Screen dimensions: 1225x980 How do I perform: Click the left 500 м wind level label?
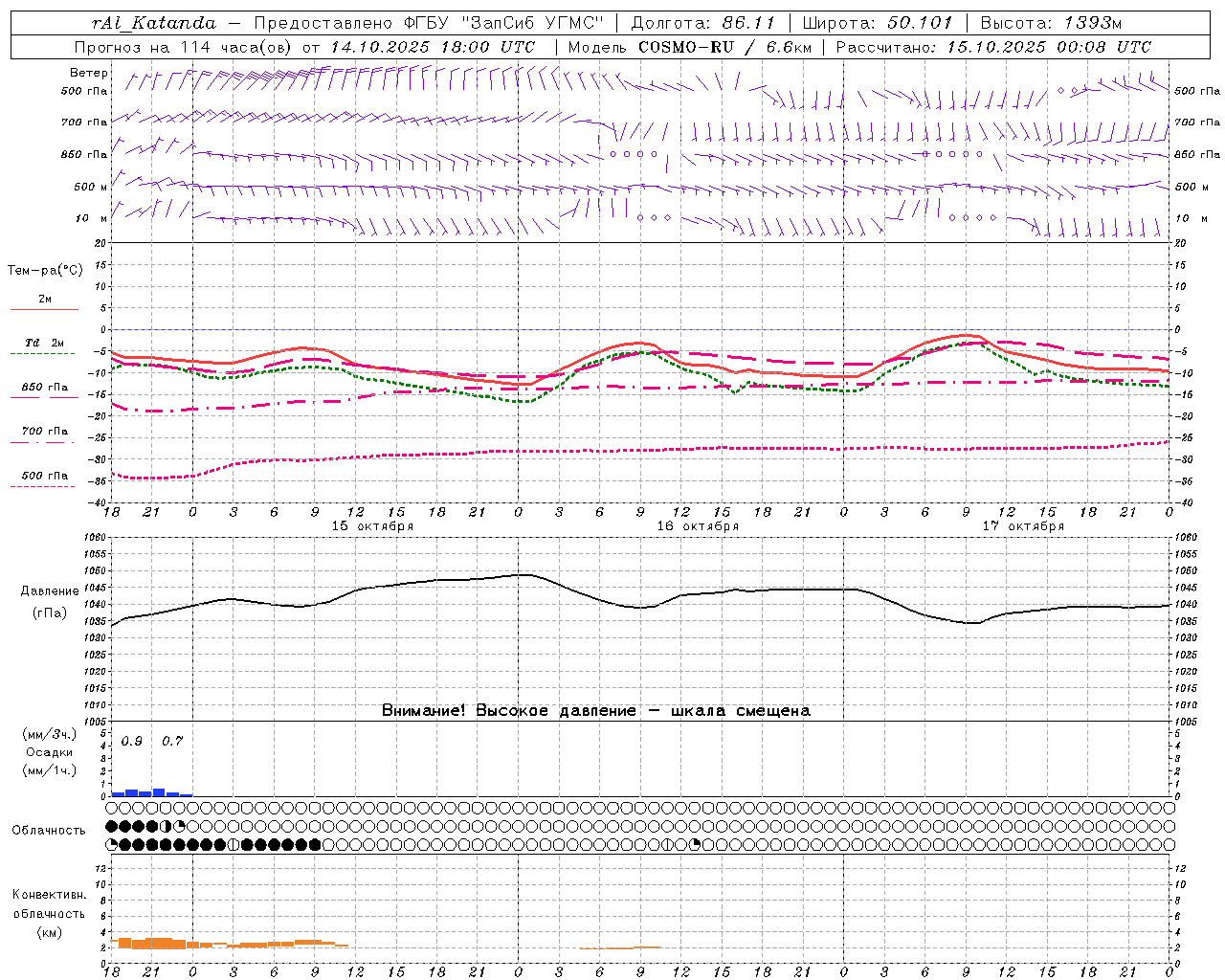91,187
